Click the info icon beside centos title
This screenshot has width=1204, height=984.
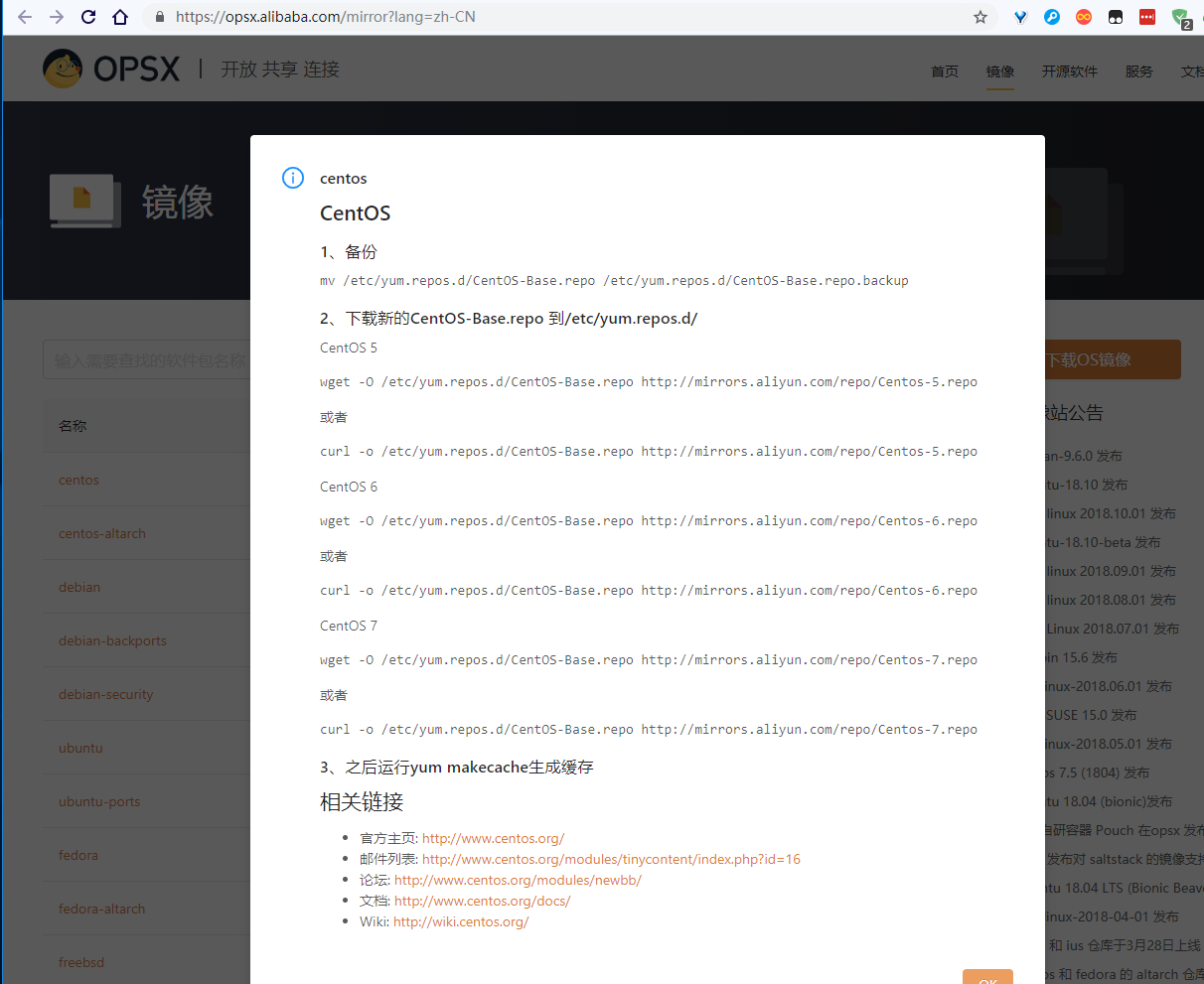point(293,178)
